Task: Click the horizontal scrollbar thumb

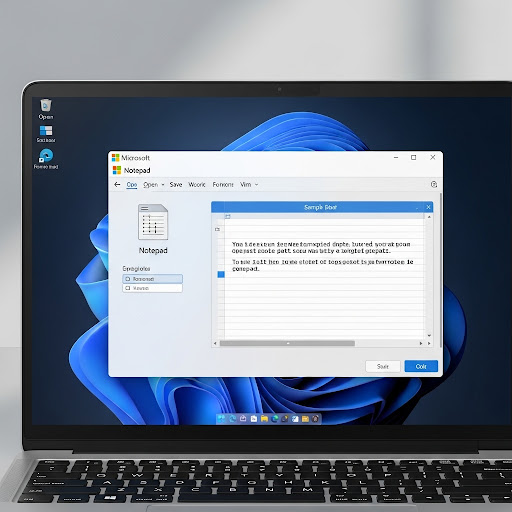Action: pos(287,343)
